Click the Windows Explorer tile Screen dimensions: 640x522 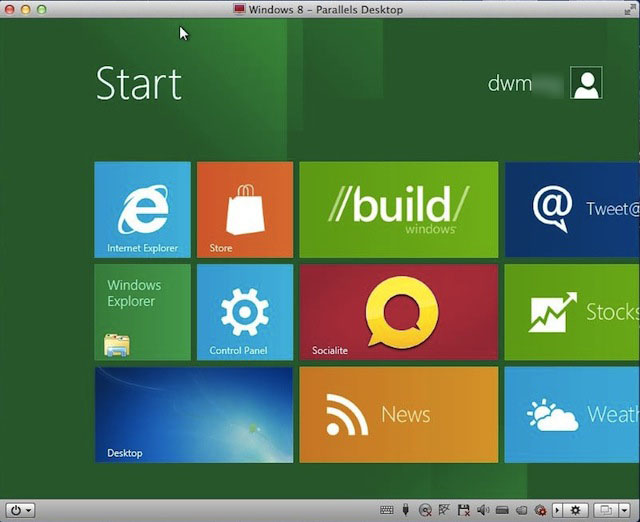[142, 312]
